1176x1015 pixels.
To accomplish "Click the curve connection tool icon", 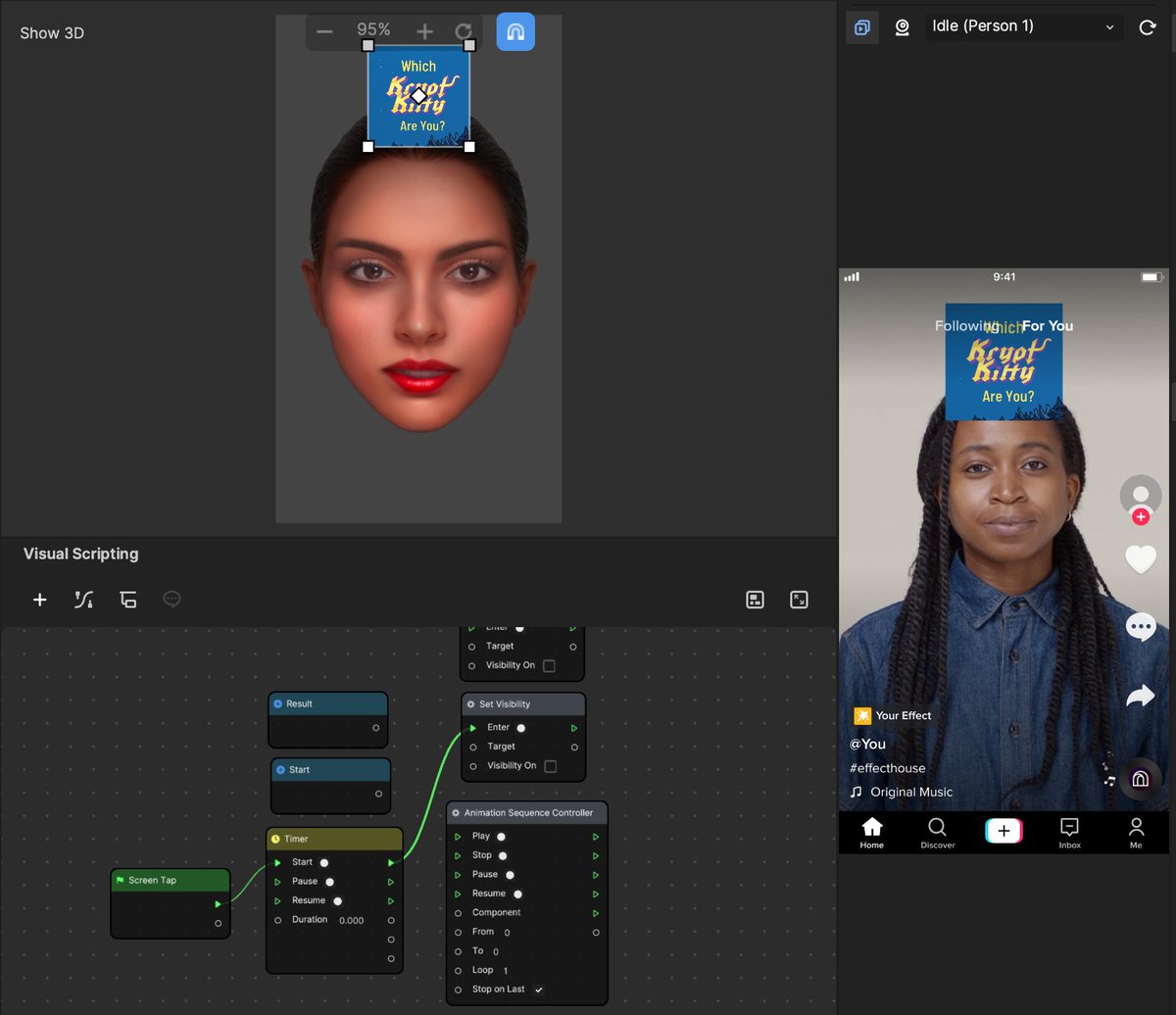I will click(x=83, y=600).
